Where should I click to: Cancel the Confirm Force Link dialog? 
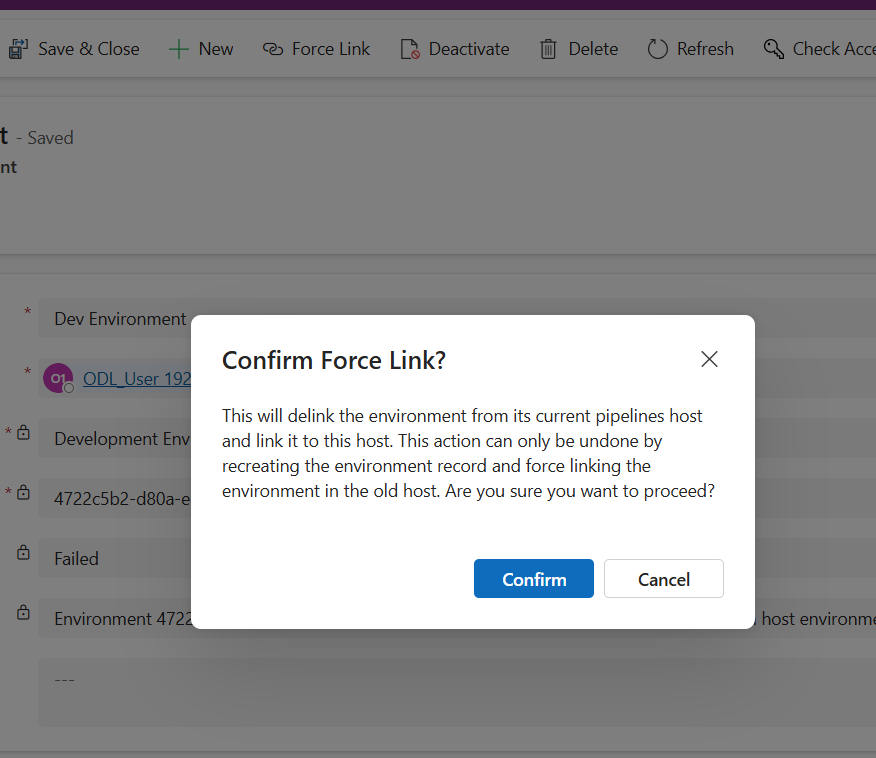click(x=663, y=579)
